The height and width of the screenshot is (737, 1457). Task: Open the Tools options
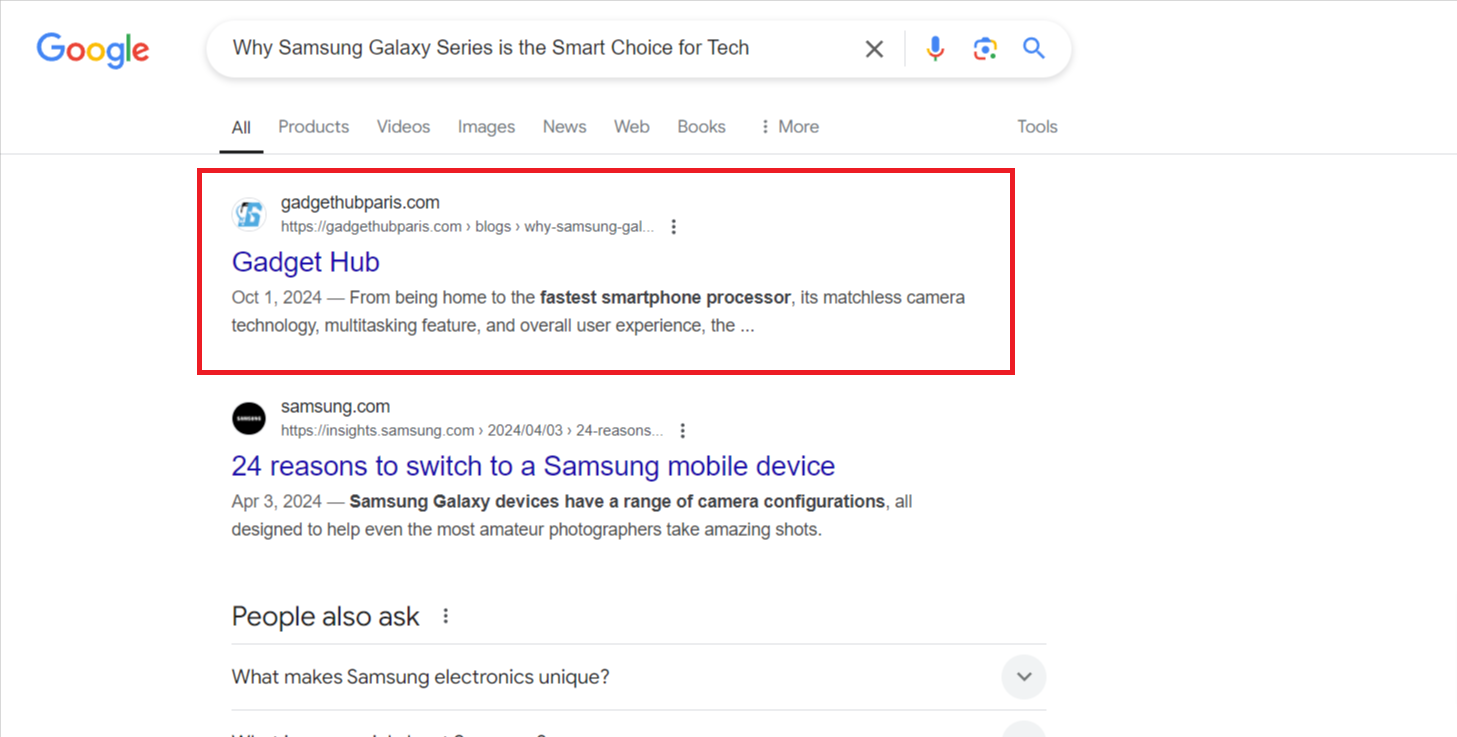coord(1037,127)
